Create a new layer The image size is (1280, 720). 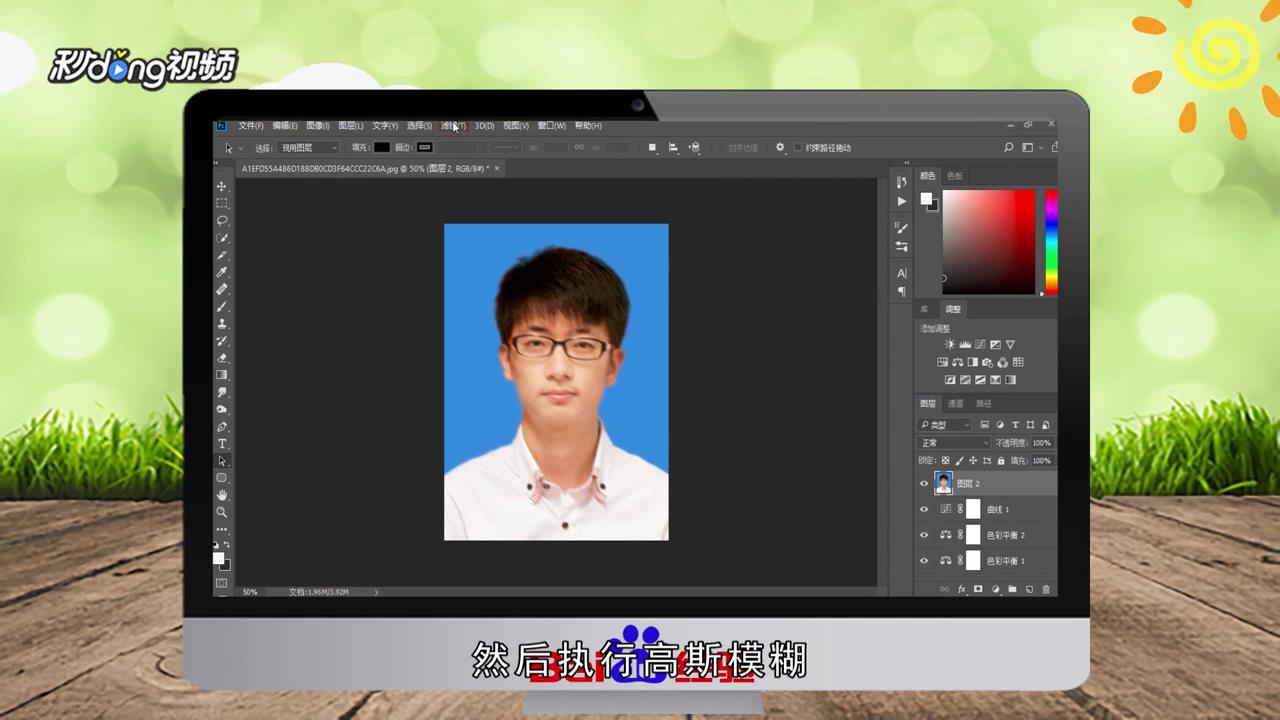1029,589
